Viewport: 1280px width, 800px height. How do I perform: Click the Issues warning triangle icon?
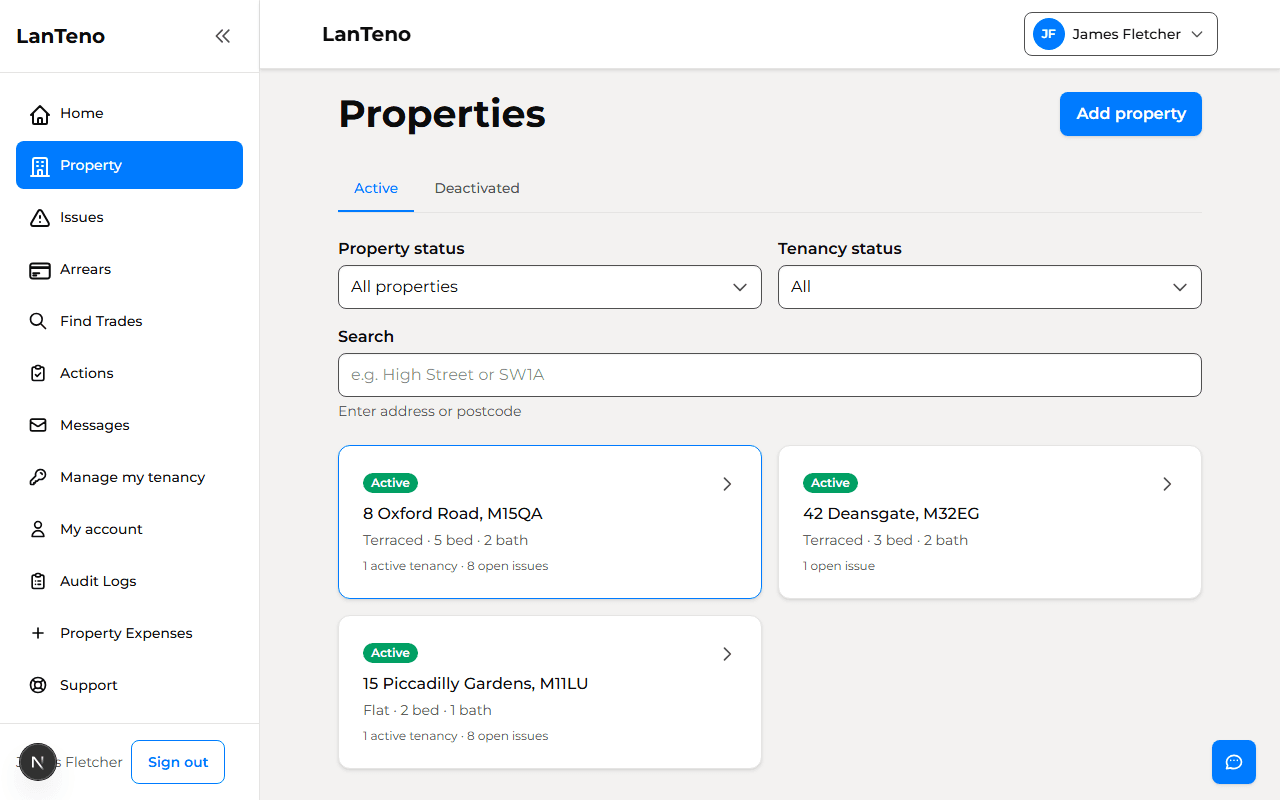[x=39, y=218]
